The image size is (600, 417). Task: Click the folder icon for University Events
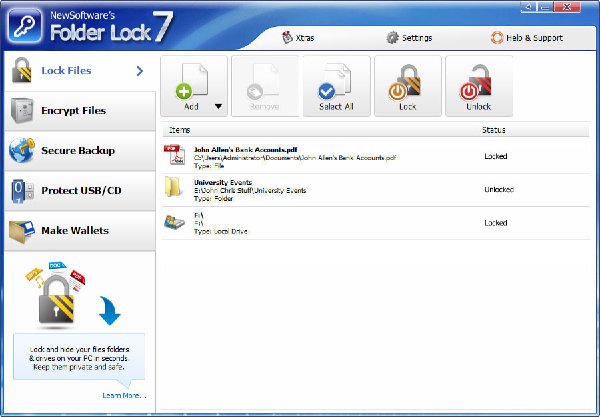pyautogui.click(x=173, y=187)
